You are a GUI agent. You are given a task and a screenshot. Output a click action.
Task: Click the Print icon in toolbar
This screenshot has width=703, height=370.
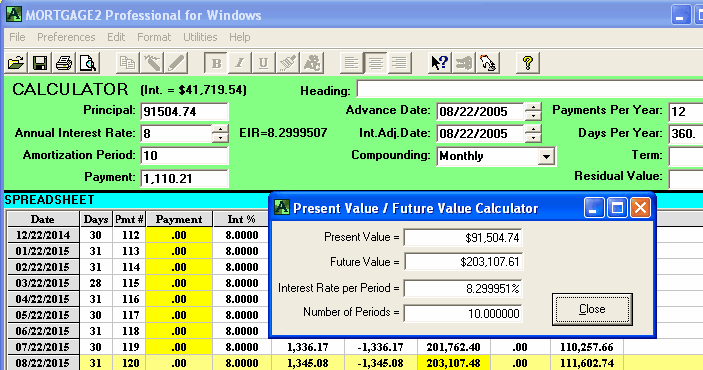point(64,63)
